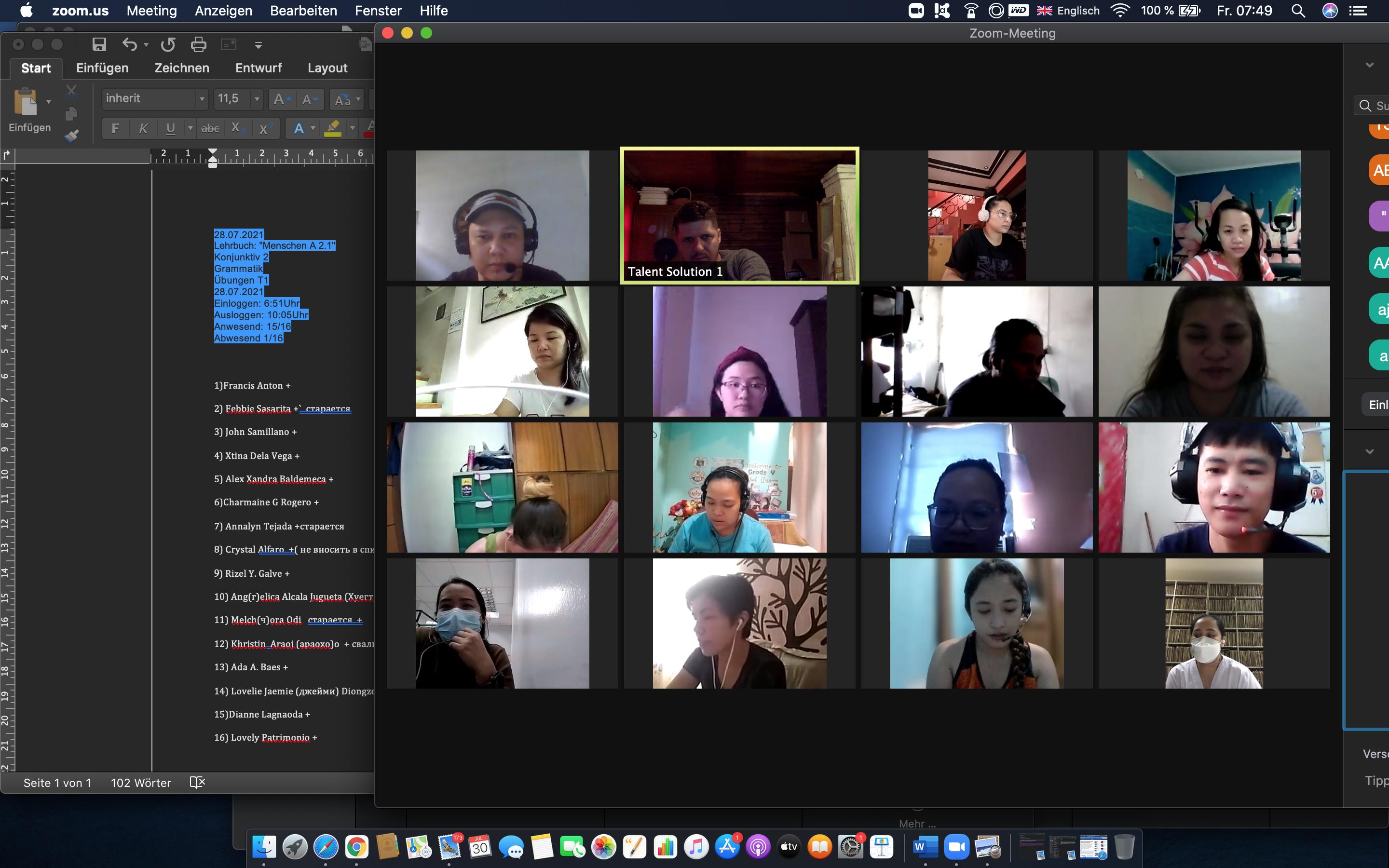Screen dimensions: 1389x868
Task: Switch to the Zeichnen ribbon tab
Action: (x=181, y=68)
